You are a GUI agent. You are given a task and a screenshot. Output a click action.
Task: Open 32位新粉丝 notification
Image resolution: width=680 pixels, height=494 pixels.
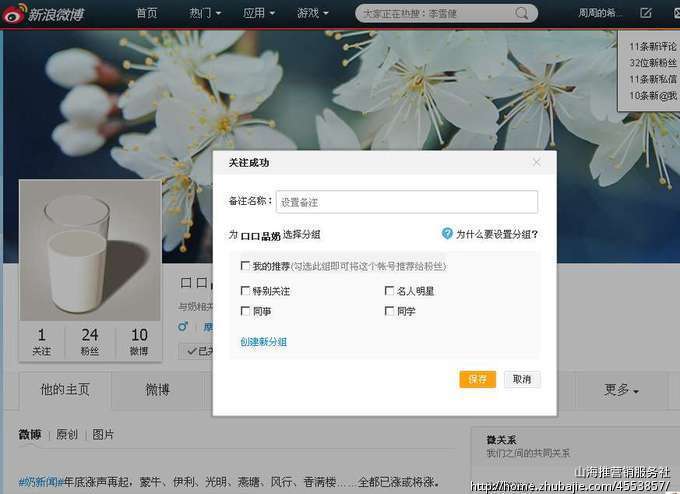653,62
